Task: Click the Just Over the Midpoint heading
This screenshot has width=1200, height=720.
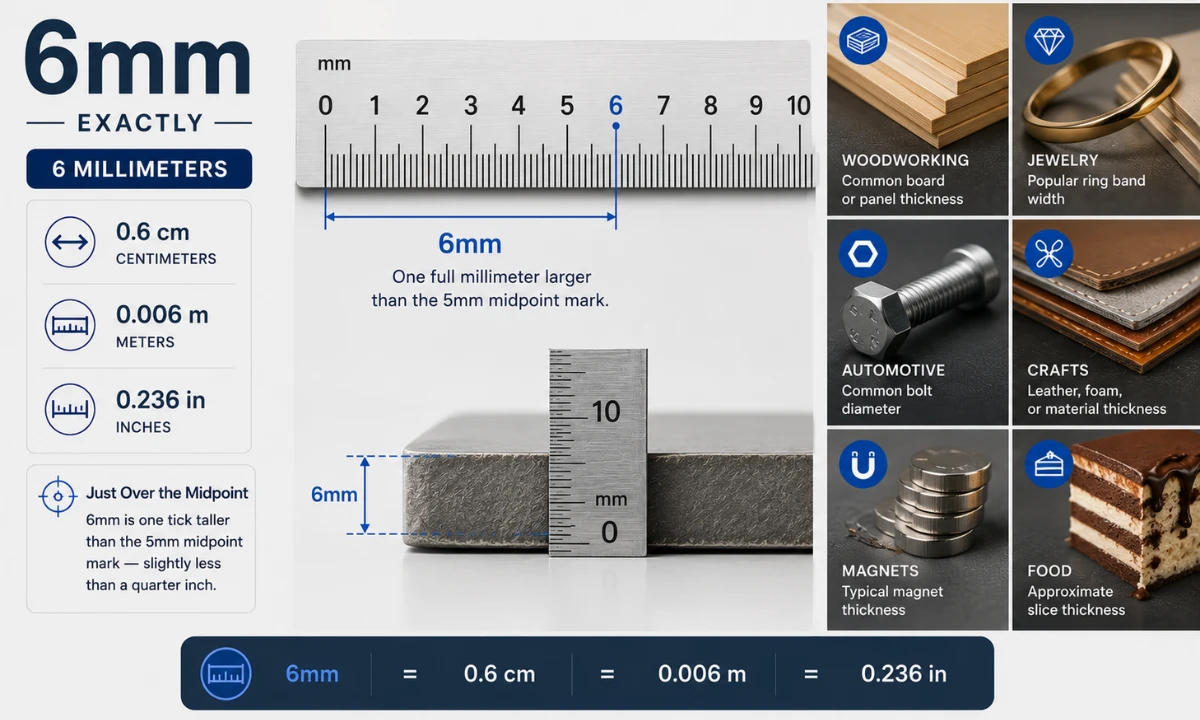Action: [x=167, y=493]
